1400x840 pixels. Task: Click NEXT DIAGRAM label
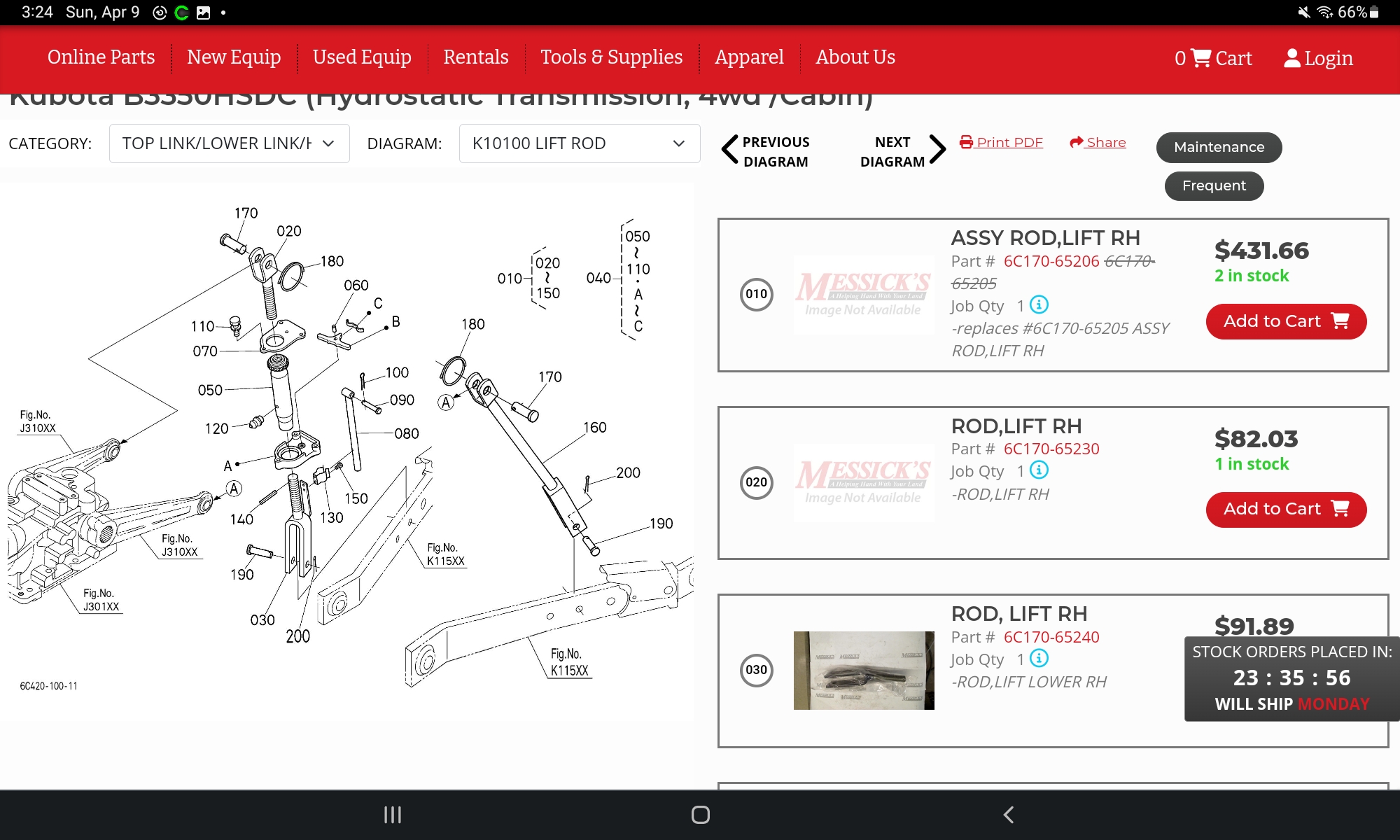892,152
